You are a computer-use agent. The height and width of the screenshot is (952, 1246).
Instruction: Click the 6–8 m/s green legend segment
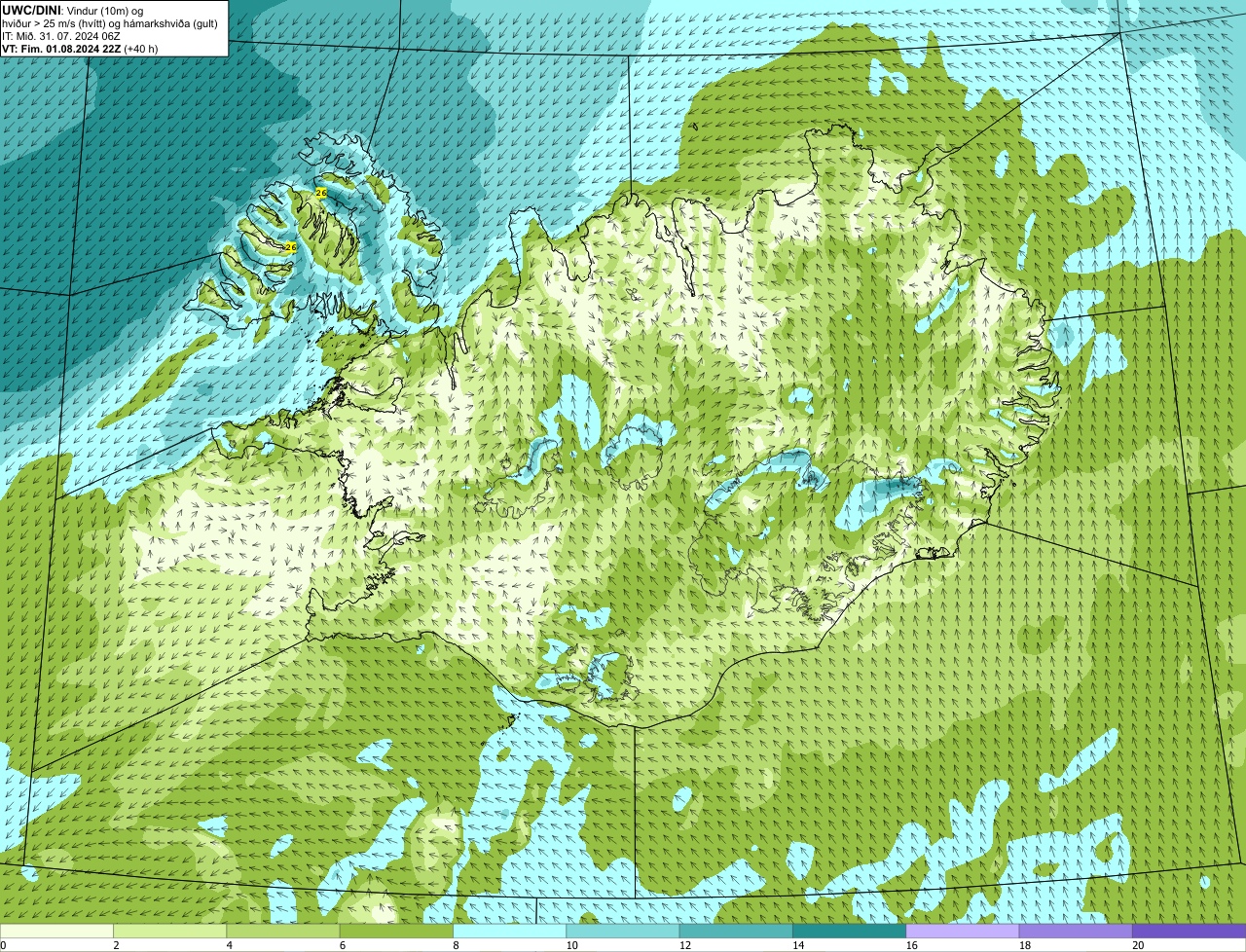396,931
